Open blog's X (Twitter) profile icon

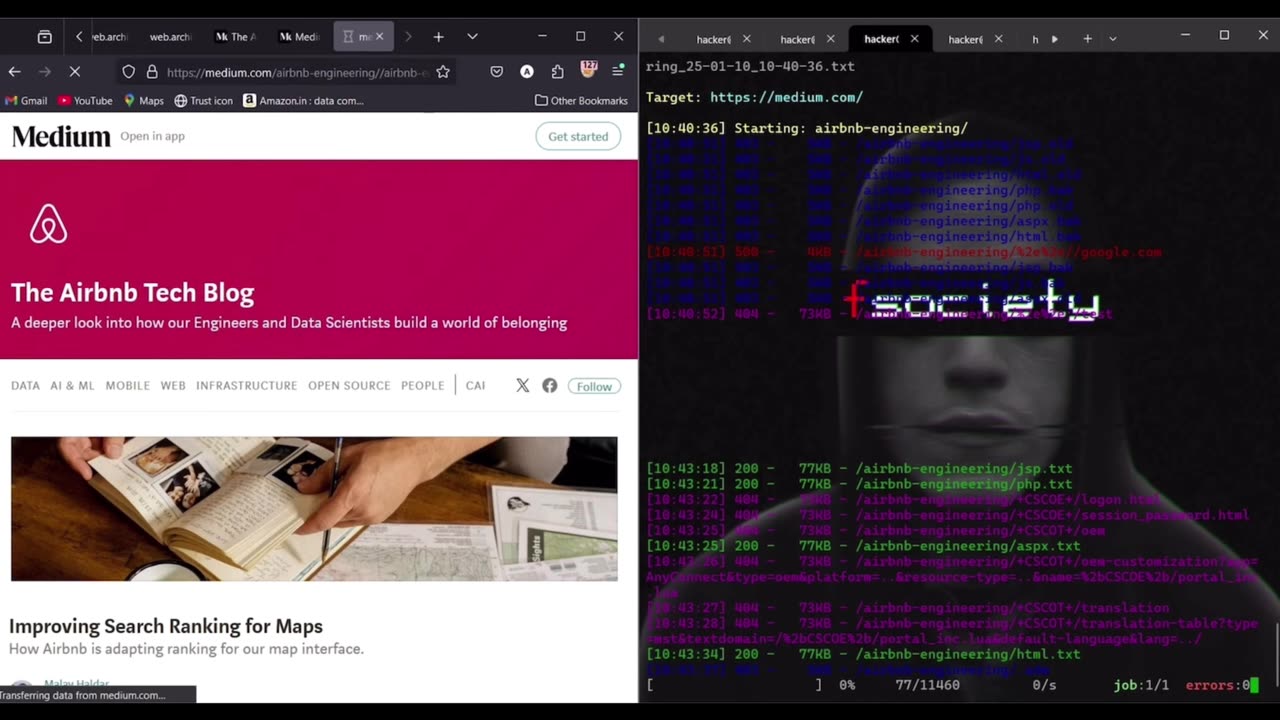pyautogui.click(x=522, y=386)
